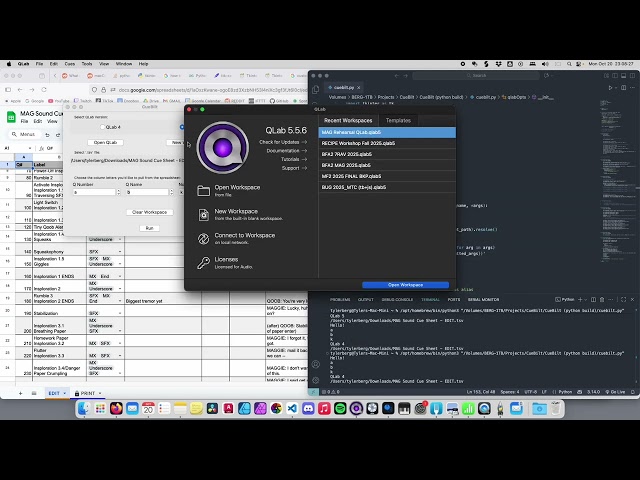Image resolution: width=640 pixels, height=480 pixels.
Task: Open Discord from the Dock
Action: [x=308, y=409]
